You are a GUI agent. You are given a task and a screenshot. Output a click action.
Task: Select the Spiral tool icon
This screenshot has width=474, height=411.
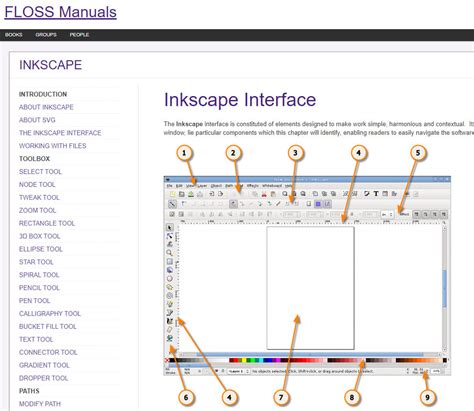[170, 295]
